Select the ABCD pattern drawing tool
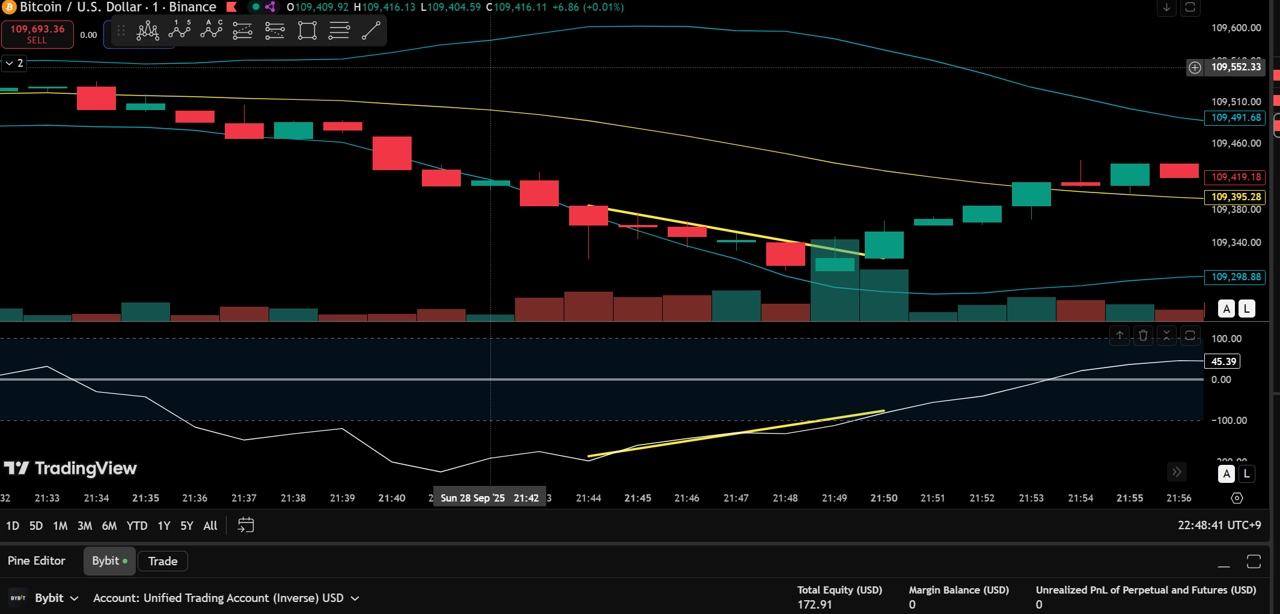 [x=212, y=31]
